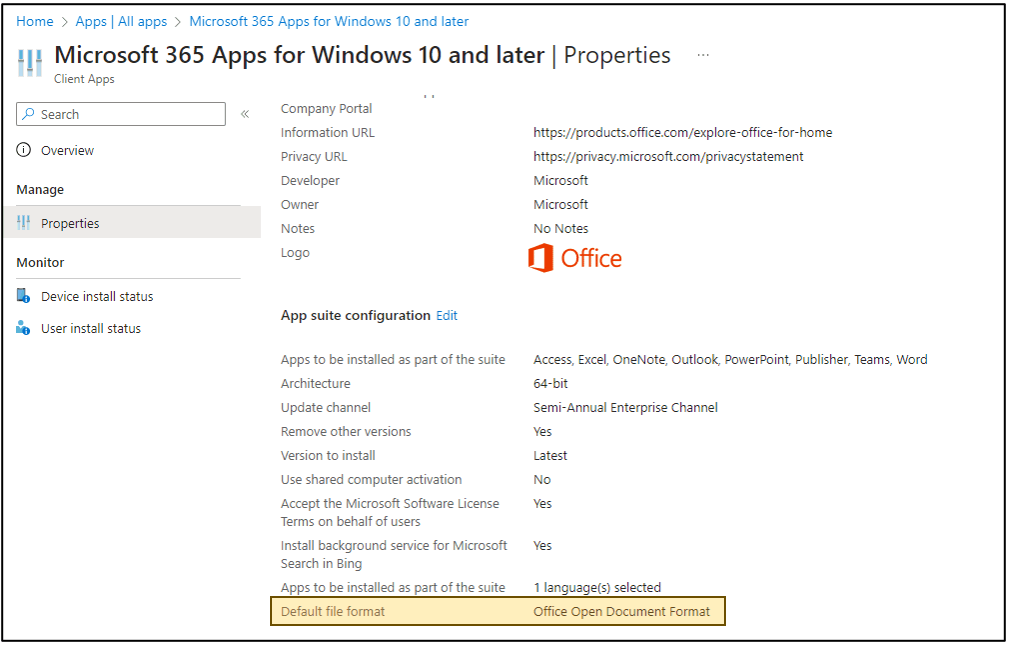This screenshot has width=1009, height=645.
Task: Click the App suite configuration heading
Action: click(x=355, y=315)
